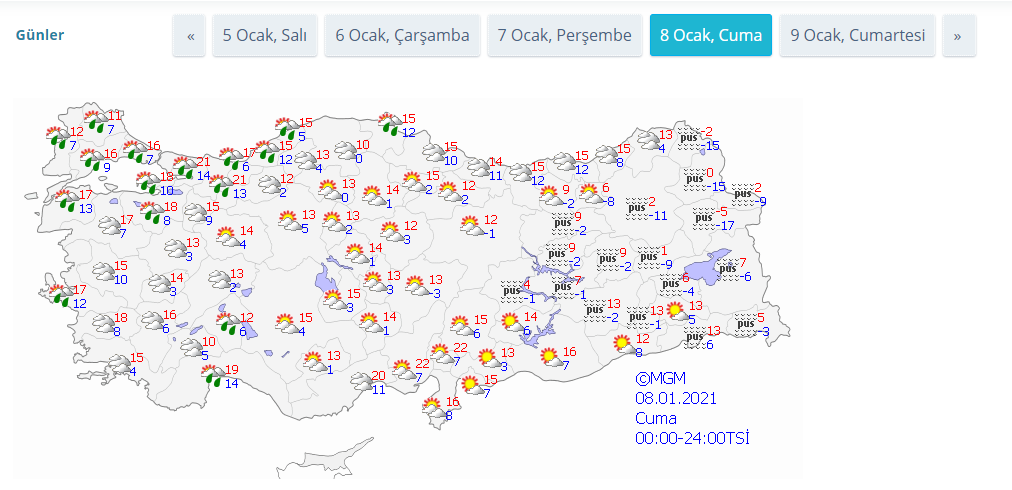Click the sunny icon showing 16 and 7
The height and width of the screenshot is (490, 1012).
[550, 357]
